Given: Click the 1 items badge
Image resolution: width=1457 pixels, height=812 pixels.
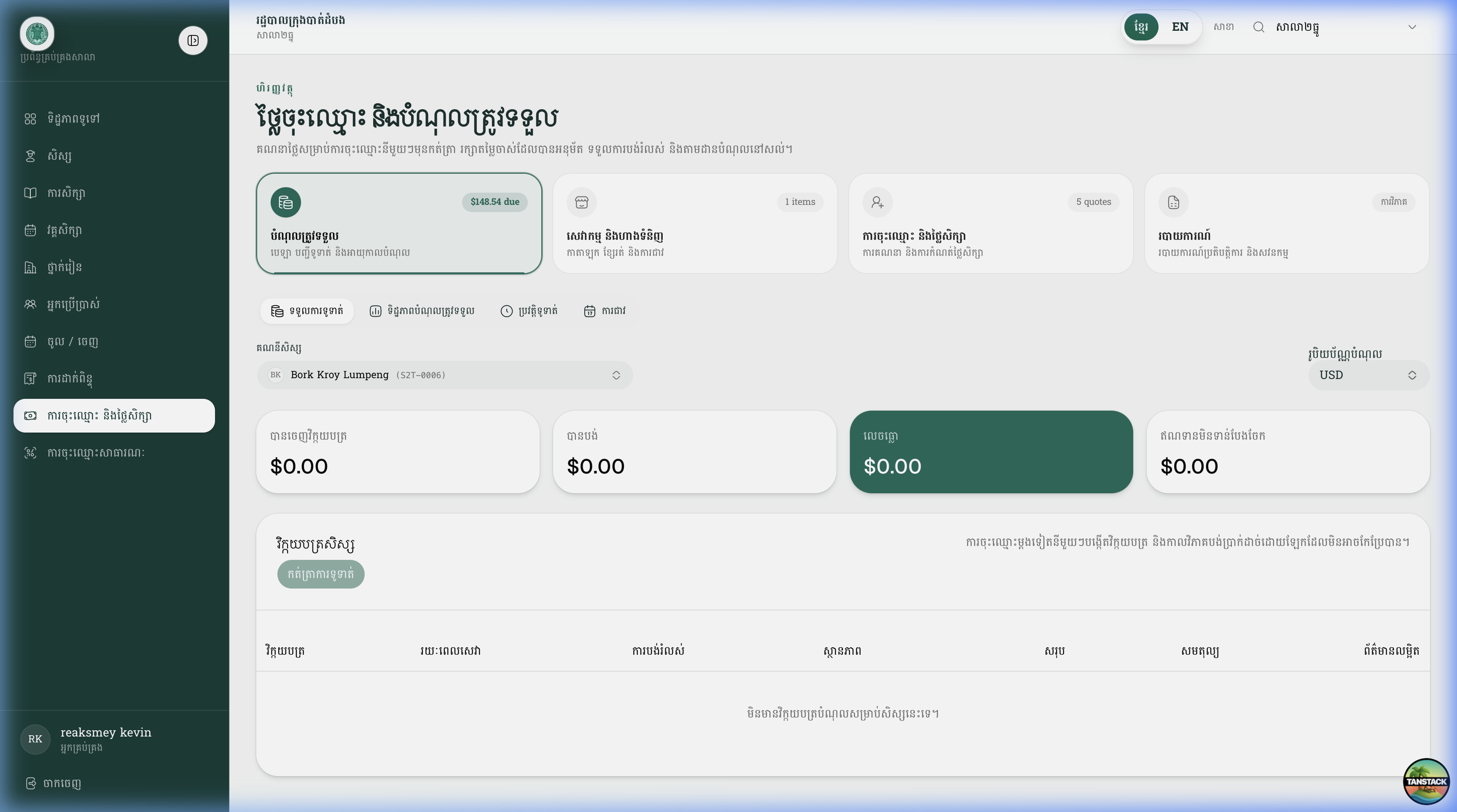Looking at the screenshot, I should [x=800, y=202].
